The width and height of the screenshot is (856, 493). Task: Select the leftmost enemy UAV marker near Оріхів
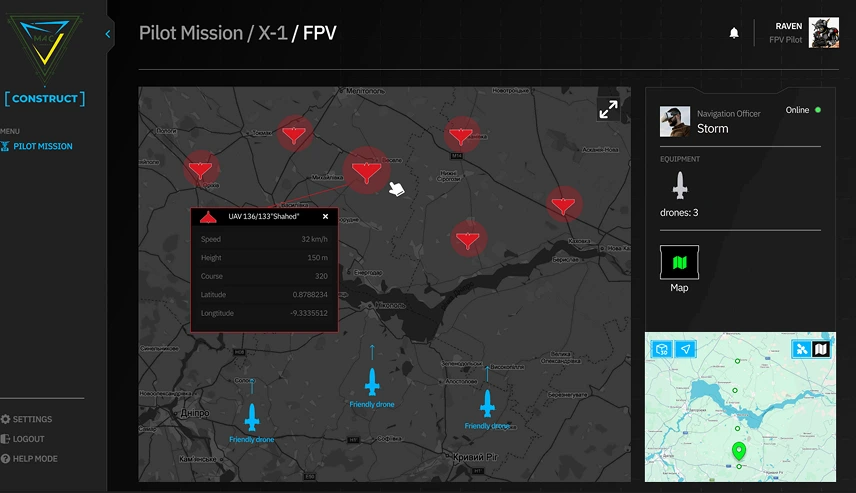(x=200, y=169)
